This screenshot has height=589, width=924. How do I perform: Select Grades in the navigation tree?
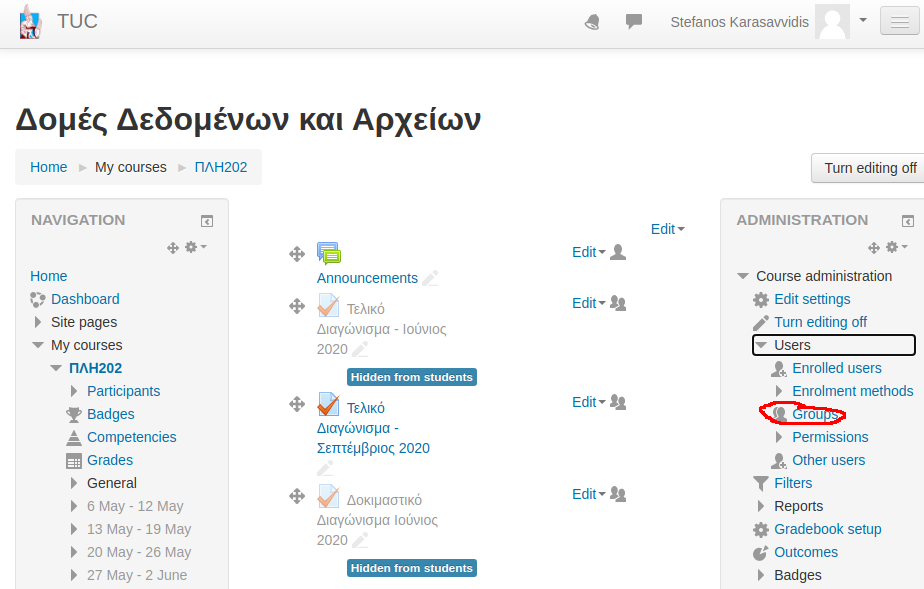(110, 460)
